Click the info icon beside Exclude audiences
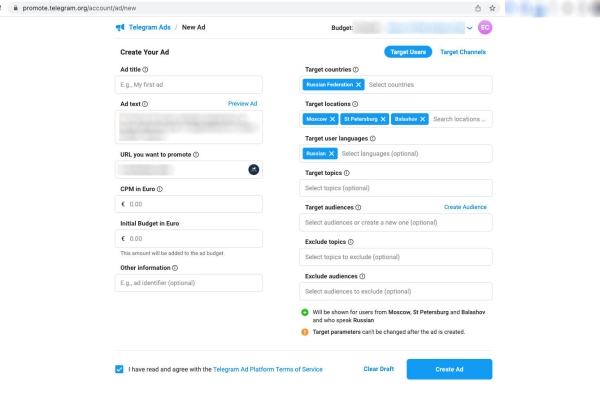Screen dimensions: 600x401 point(362,276)
